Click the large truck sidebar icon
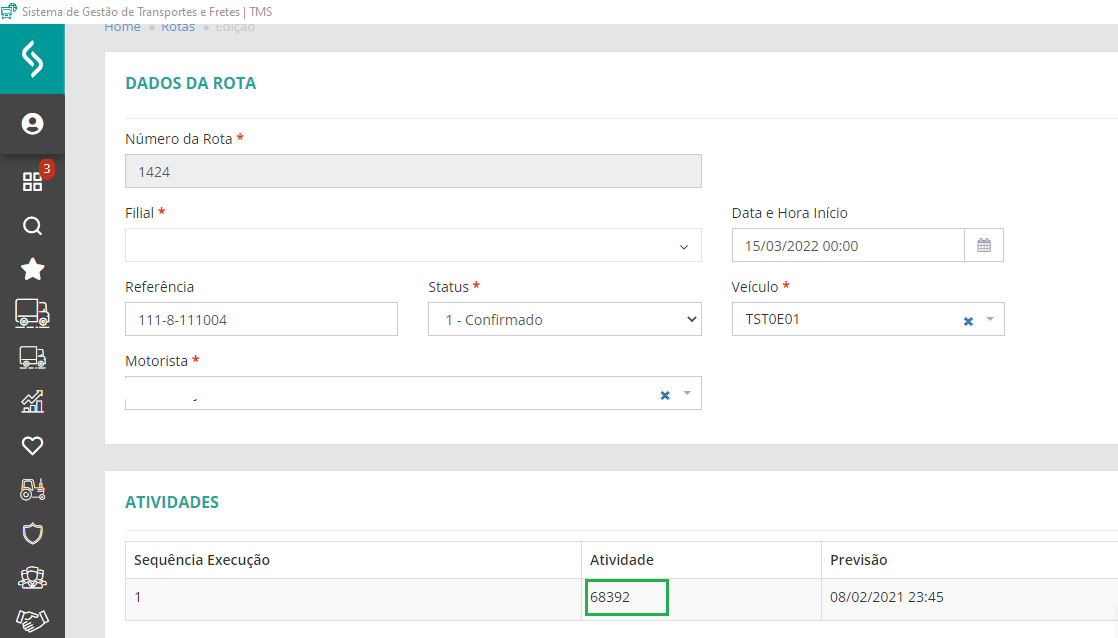Image resolution: width=1118 pixels, height=638 pixels. point(32,313)
